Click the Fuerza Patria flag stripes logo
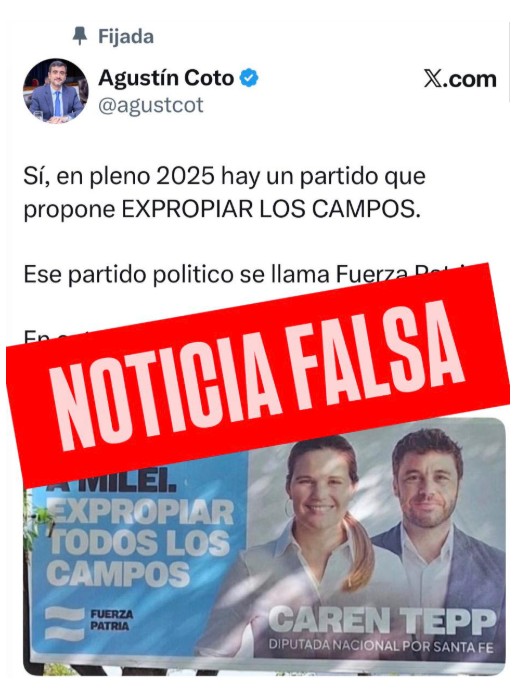Screen dimensions: 518x693 (65, 623)
